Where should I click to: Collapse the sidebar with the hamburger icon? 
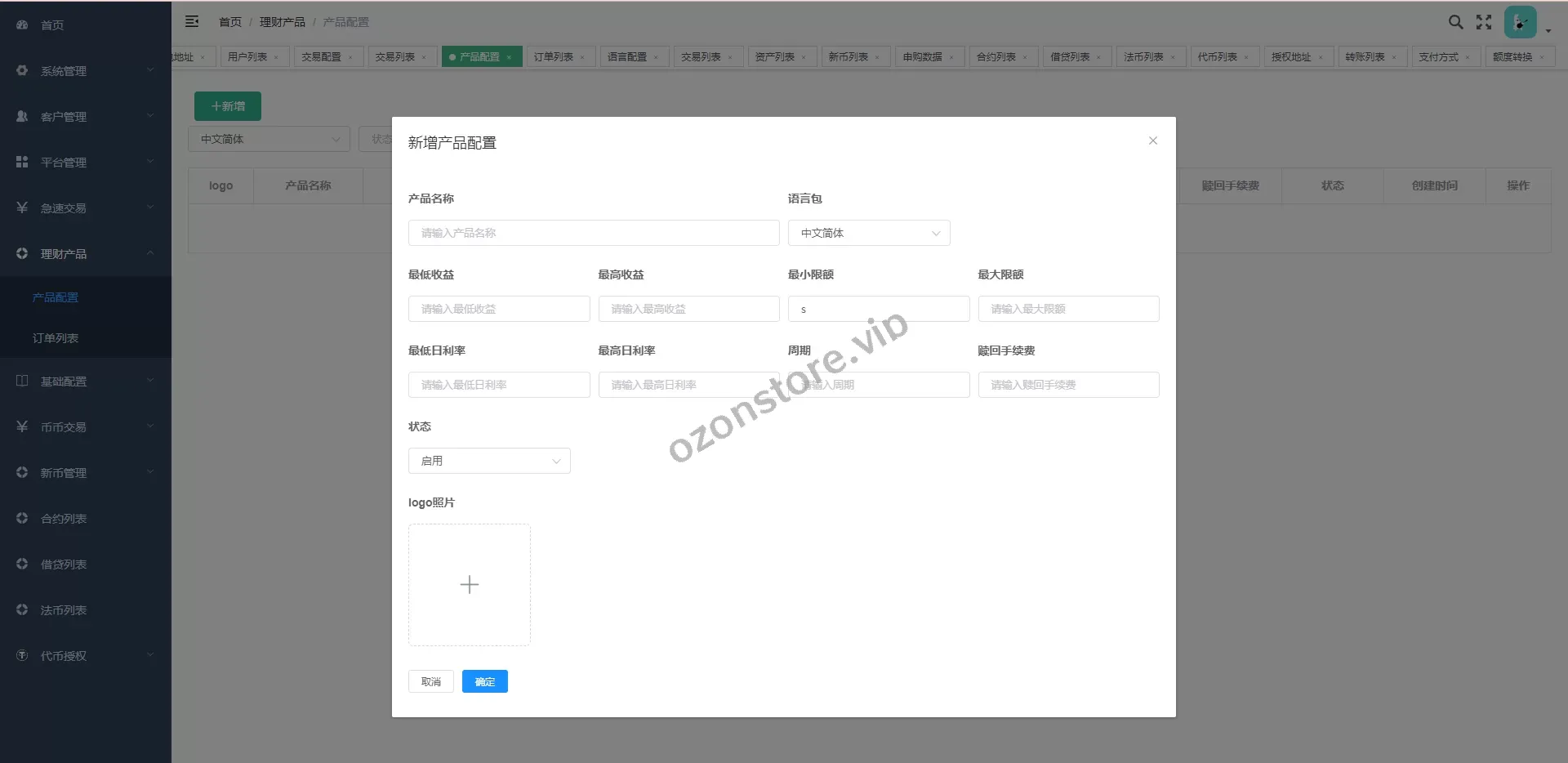[192, 22]
